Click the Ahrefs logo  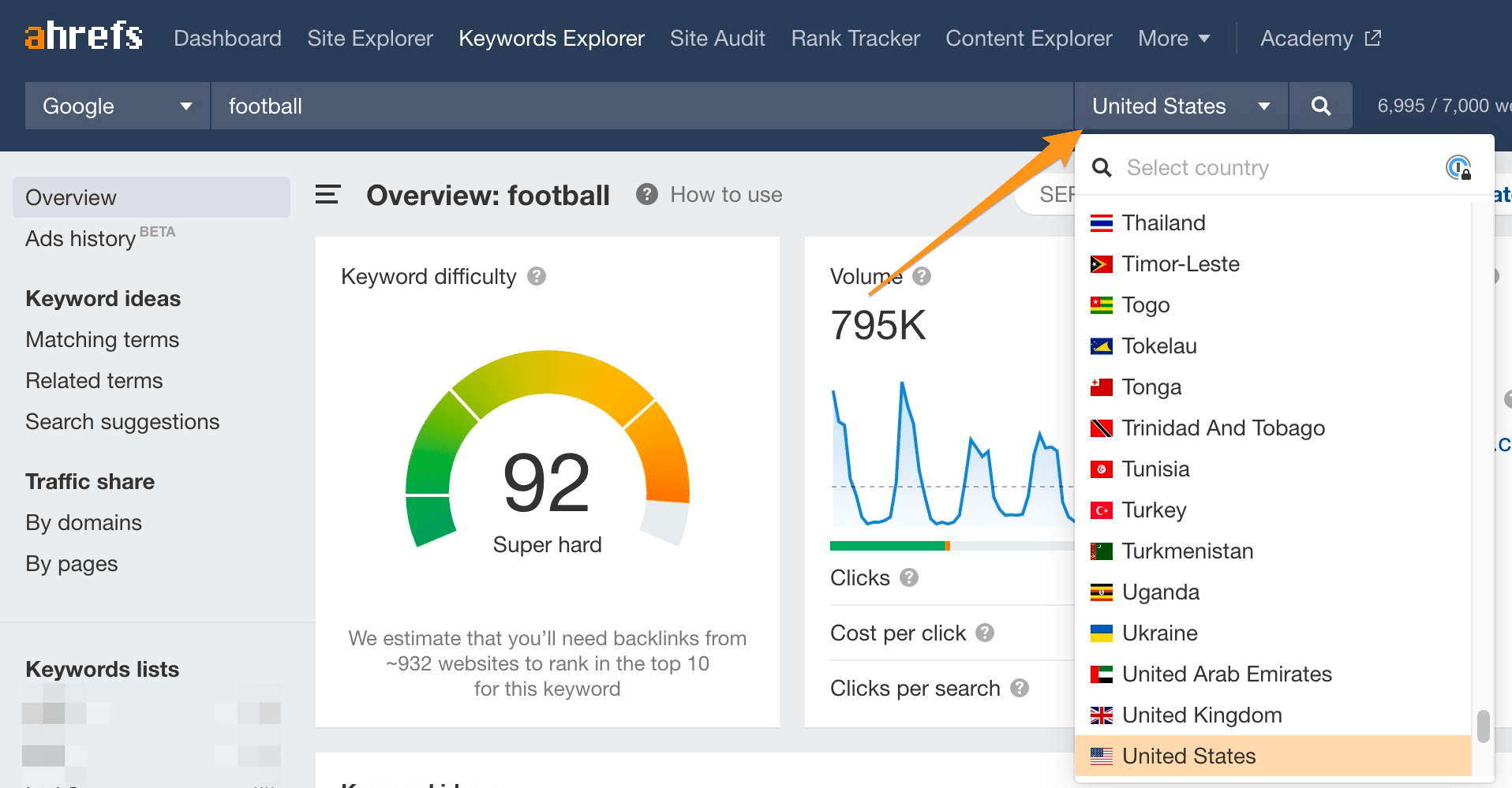(84, 36)
